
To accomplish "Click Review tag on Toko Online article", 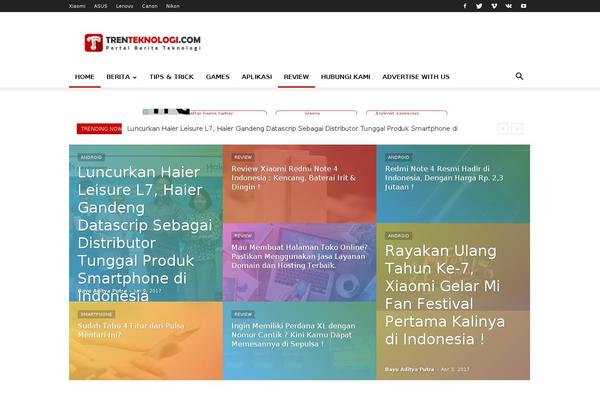I will click(x=243, y=236).
